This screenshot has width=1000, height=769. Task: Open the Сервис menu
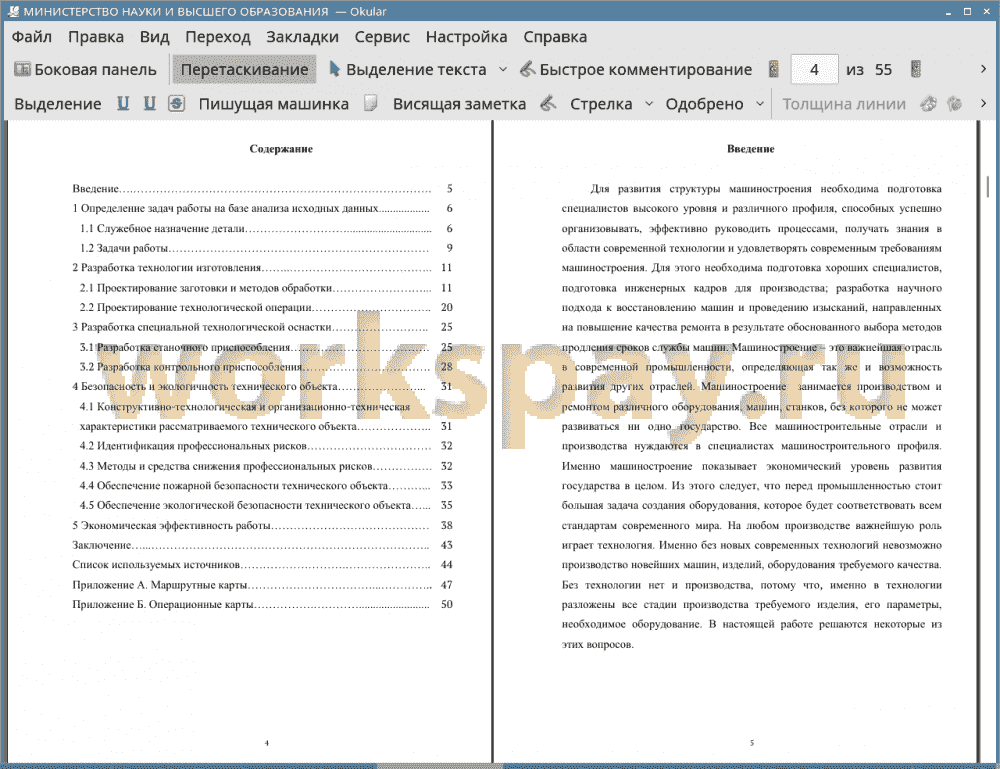(382, 37)
